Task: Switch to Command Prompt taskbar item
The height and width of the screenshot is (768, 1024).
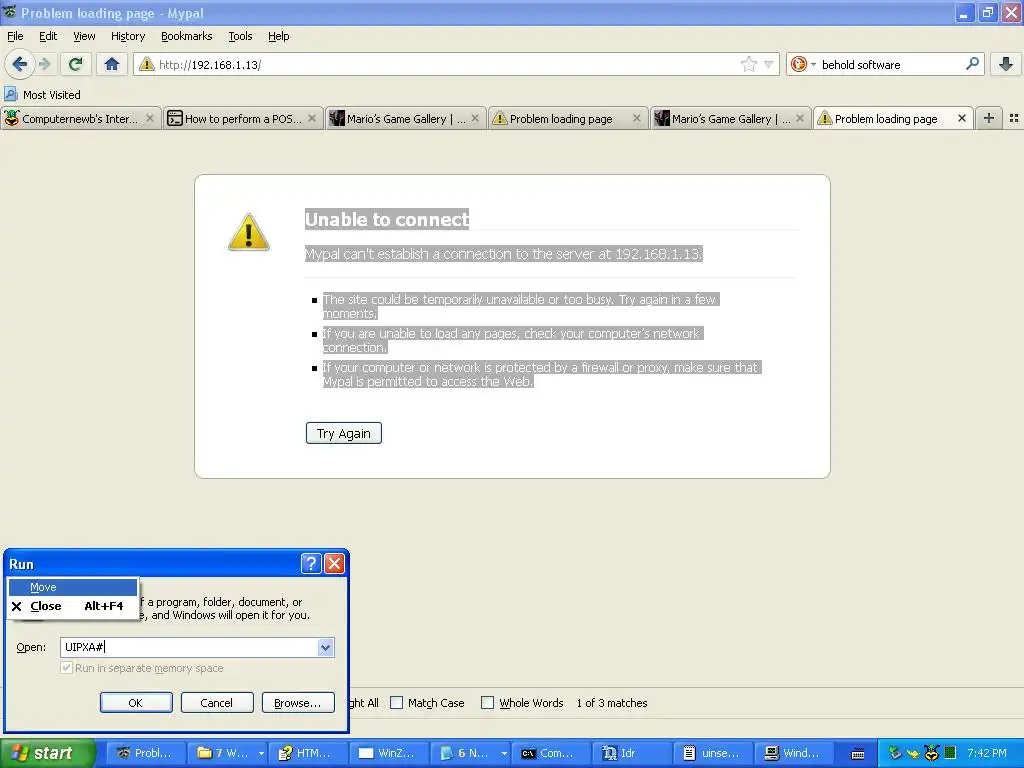Action: point(550,753)
